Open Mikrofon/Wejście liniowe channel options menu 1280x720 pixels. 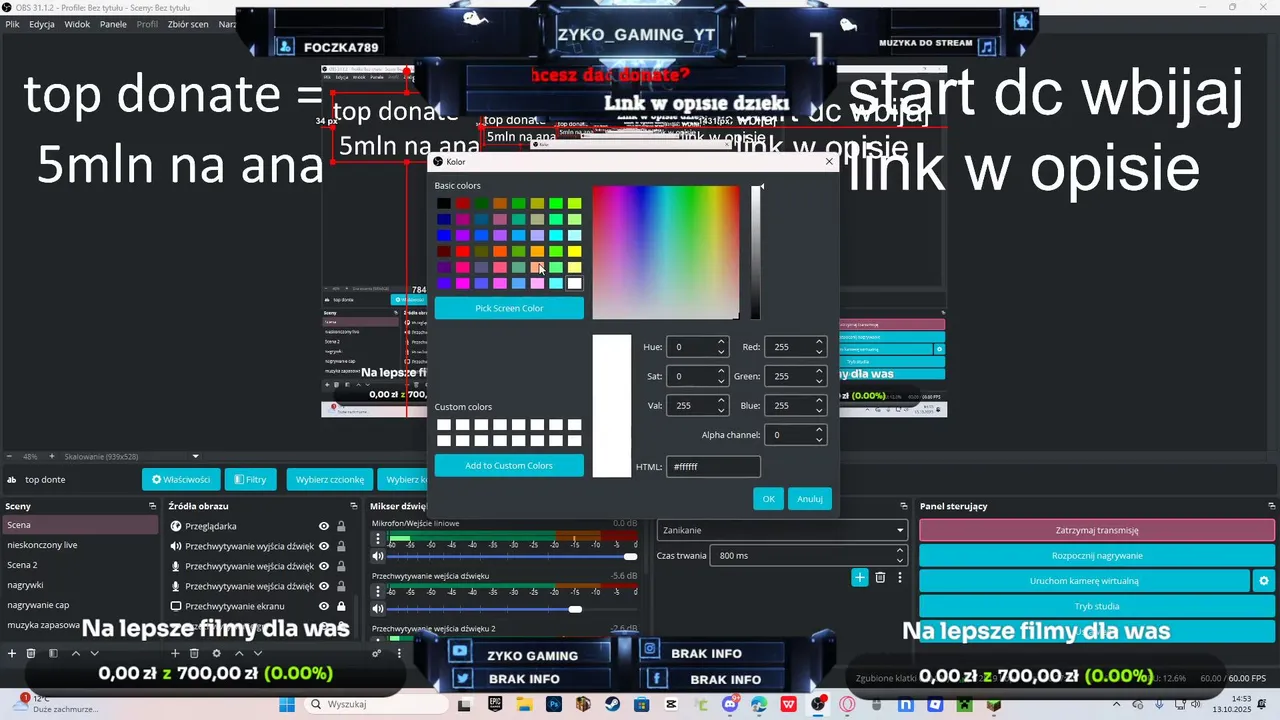tap(378, 539)
